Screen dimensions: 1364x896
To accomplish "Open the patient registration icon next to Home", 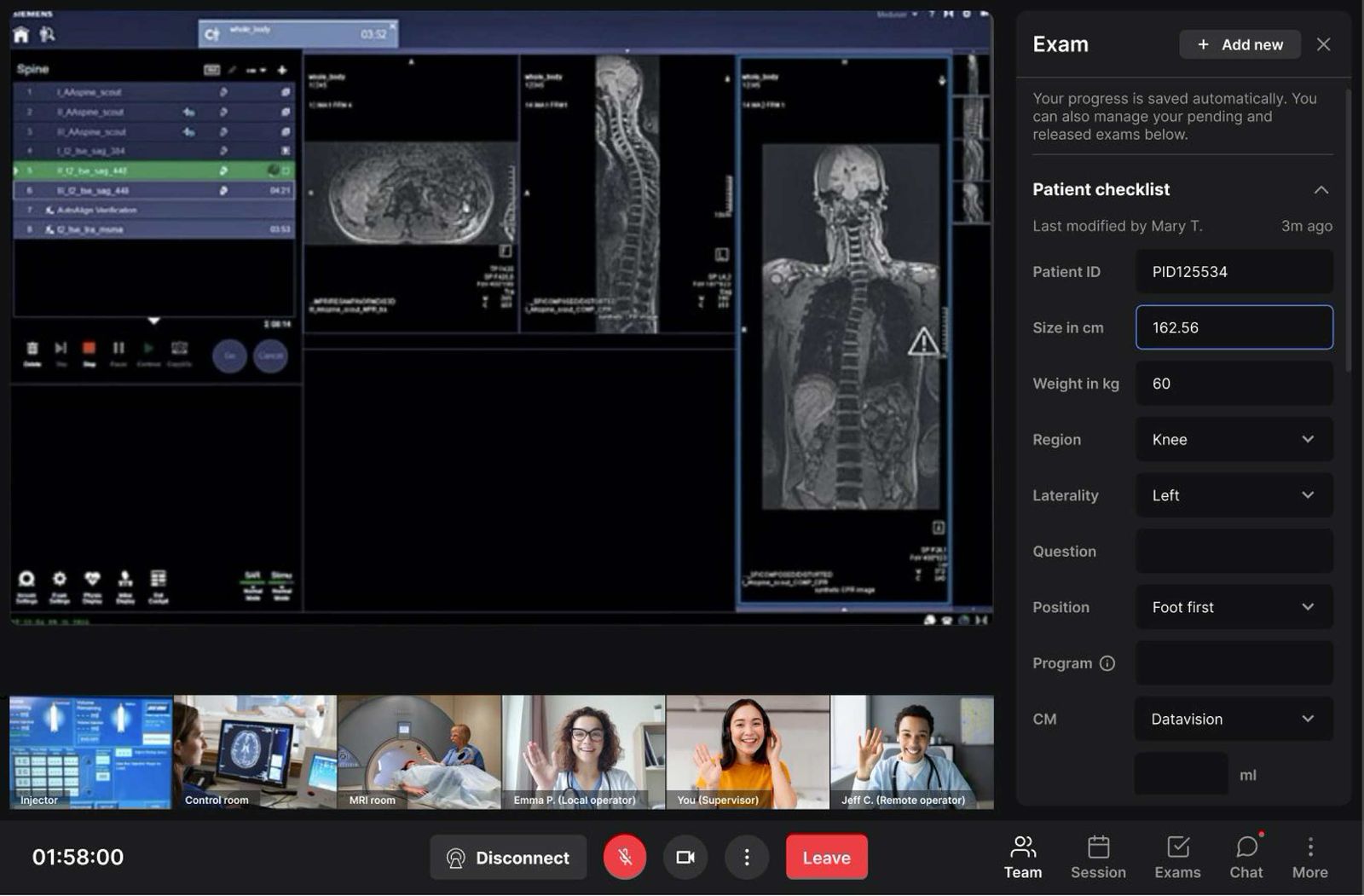I will (49, 35).
